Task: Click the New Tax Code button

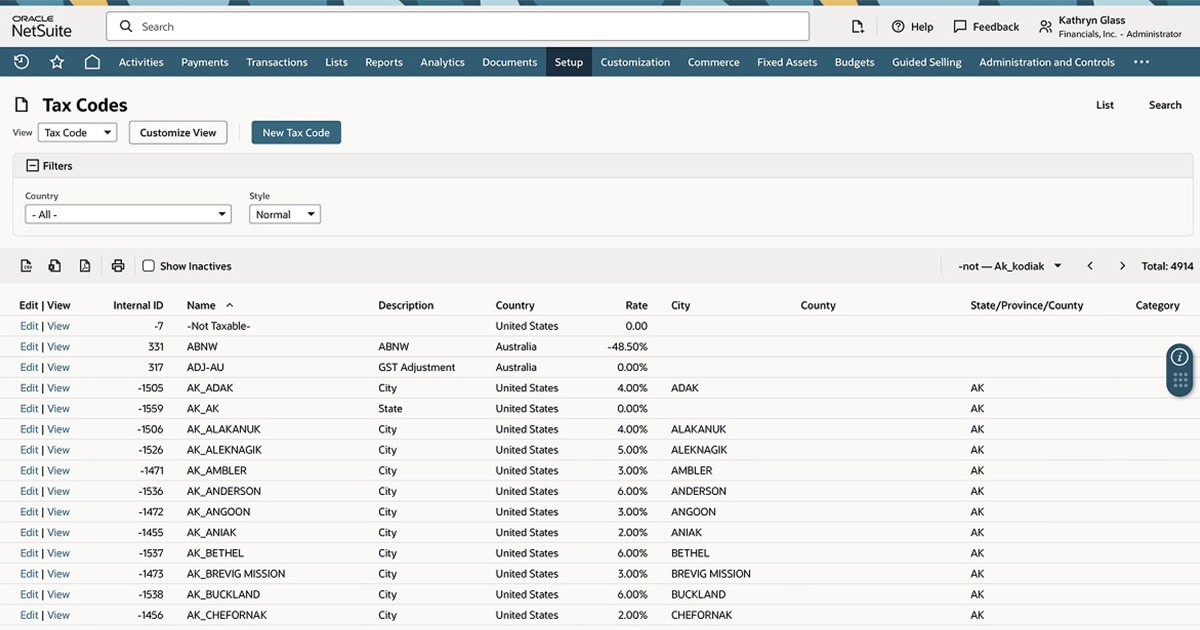Action: point(296,131)
